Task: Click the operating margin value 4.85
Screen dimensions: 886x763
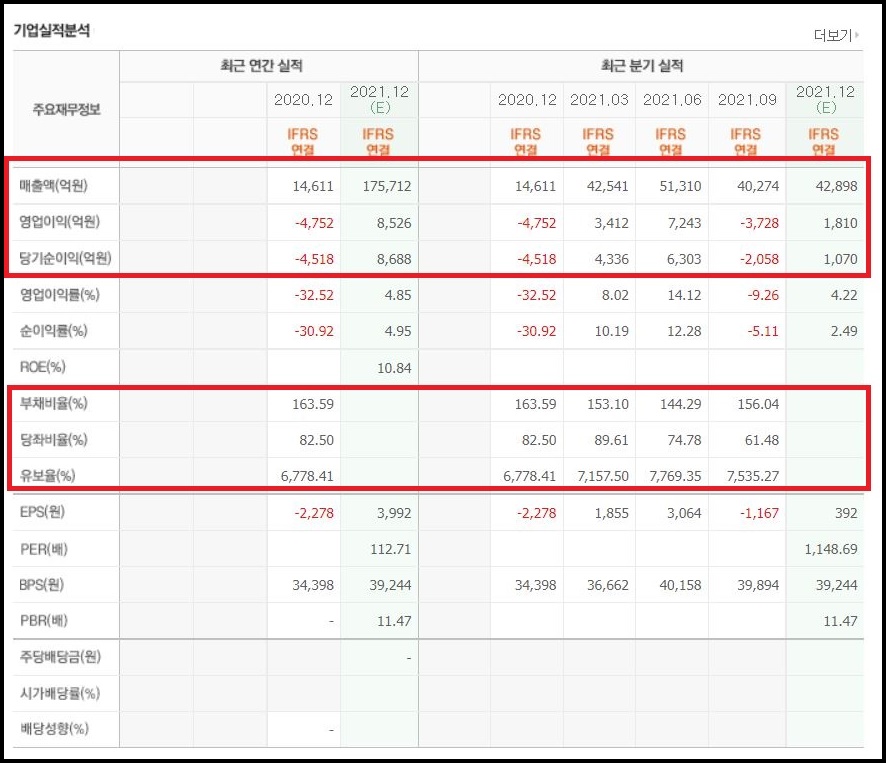Action: pyautogui.click(x=398, y=295)
